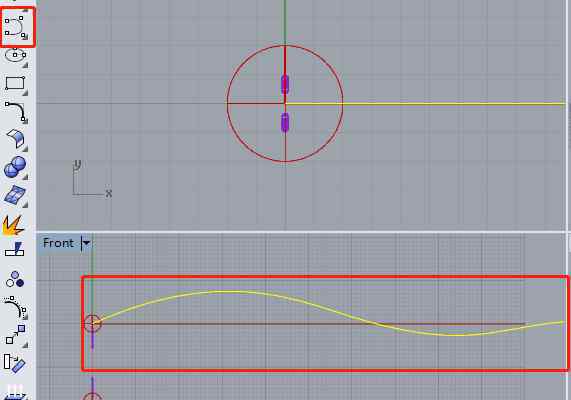Select the red circle in Top viewport

(227, 103)
